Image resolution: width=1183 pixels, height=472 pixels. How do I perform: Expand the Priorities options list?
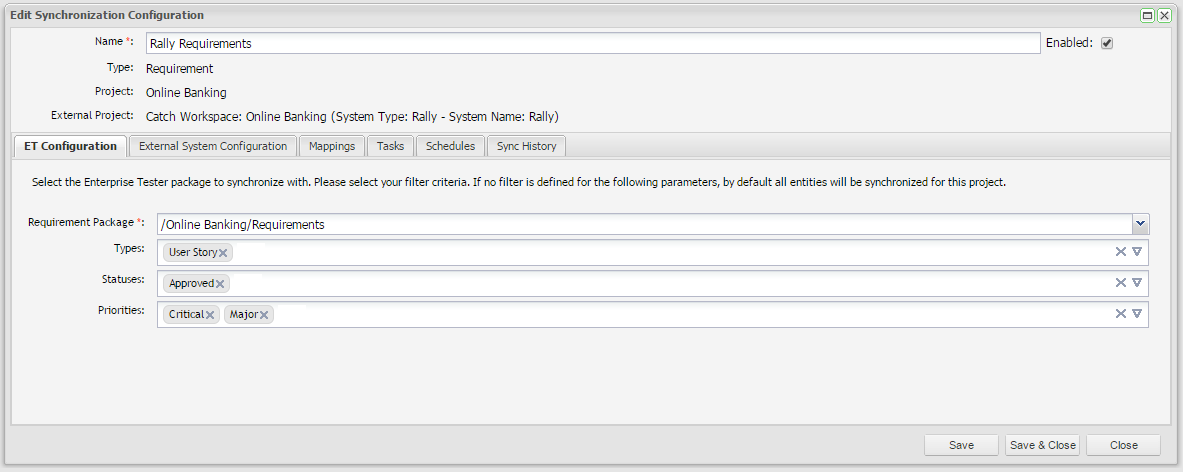point(1137,314)
